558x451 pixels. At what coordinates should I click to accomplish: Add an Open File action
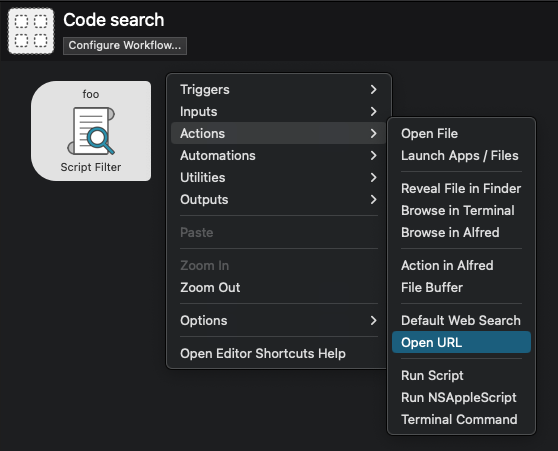coord(461,133)
